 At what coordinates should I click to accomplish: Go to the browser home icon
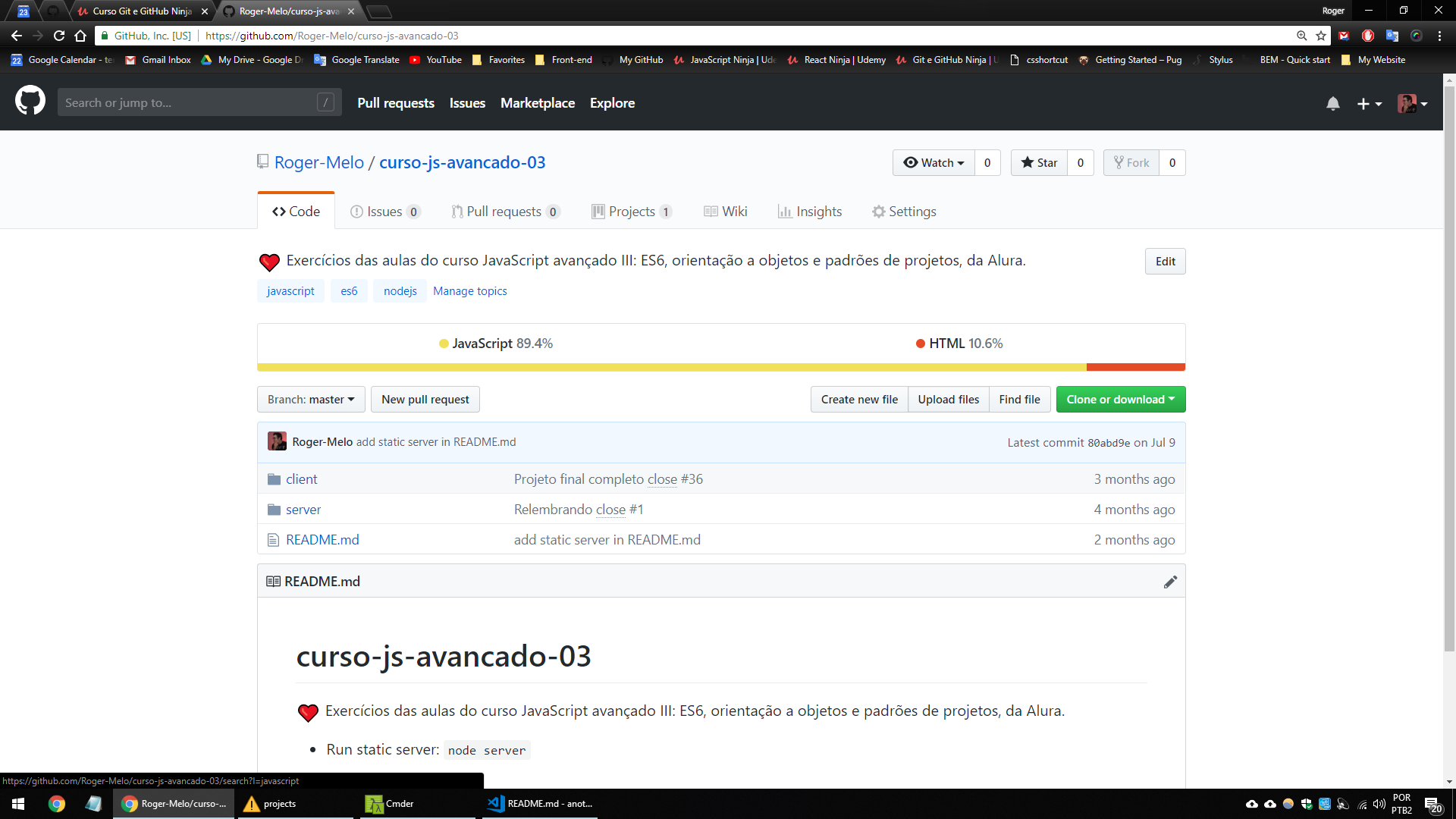pyautogui.click(x=80, y=36)
